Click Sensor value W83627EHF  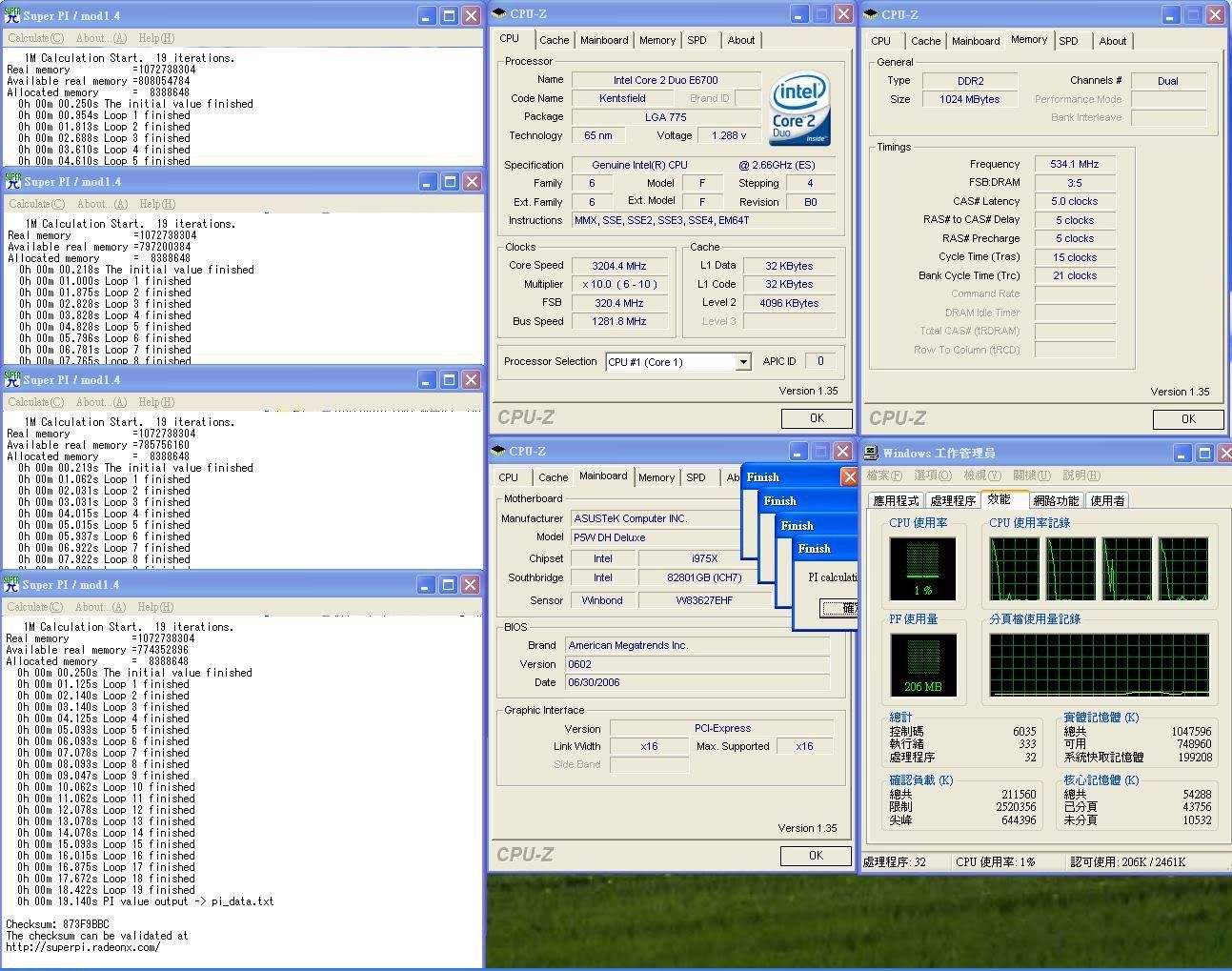pyautogui.click(x=705, y=600)
